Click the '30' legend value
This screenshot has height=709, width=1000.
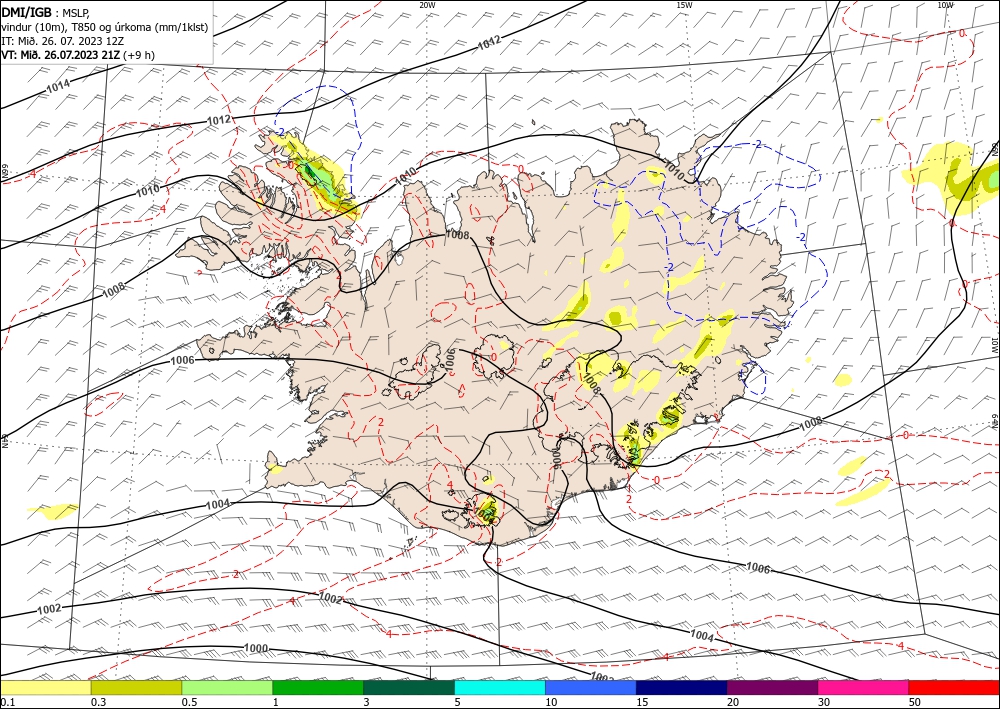click(824, 702)
